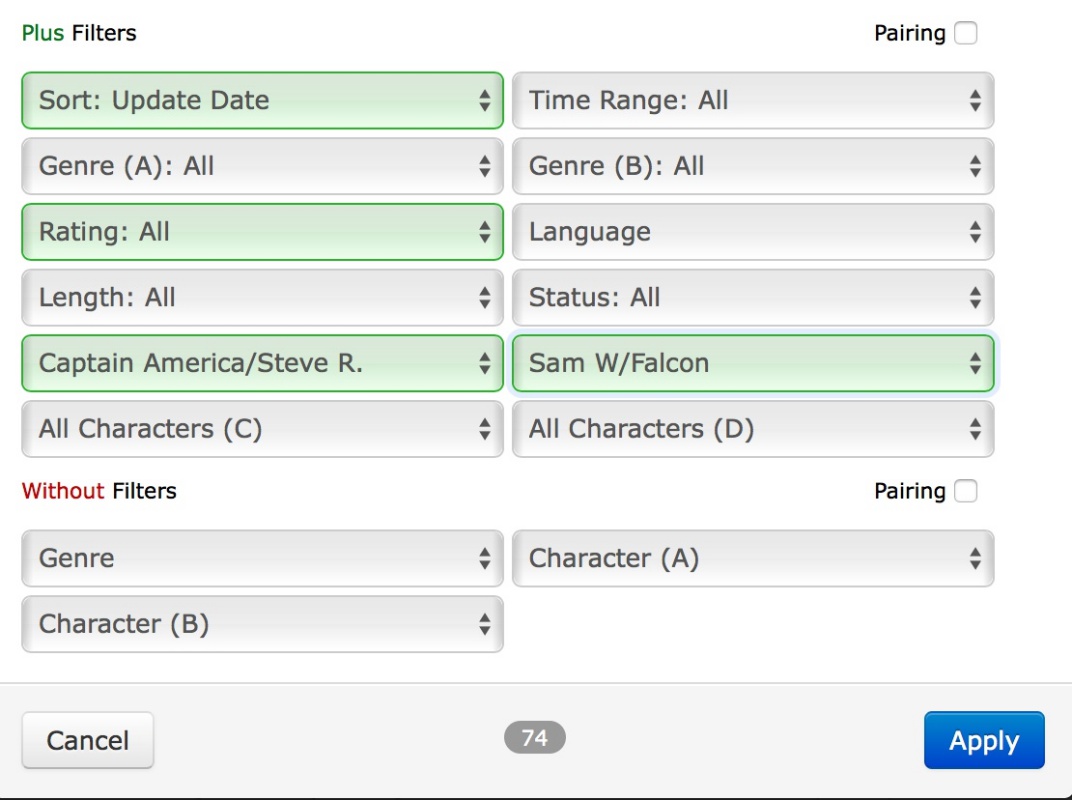Viewport: 1072px width, 800px height.
Task: Open the Time Range: All dropdown
Action: coord(752,100)
